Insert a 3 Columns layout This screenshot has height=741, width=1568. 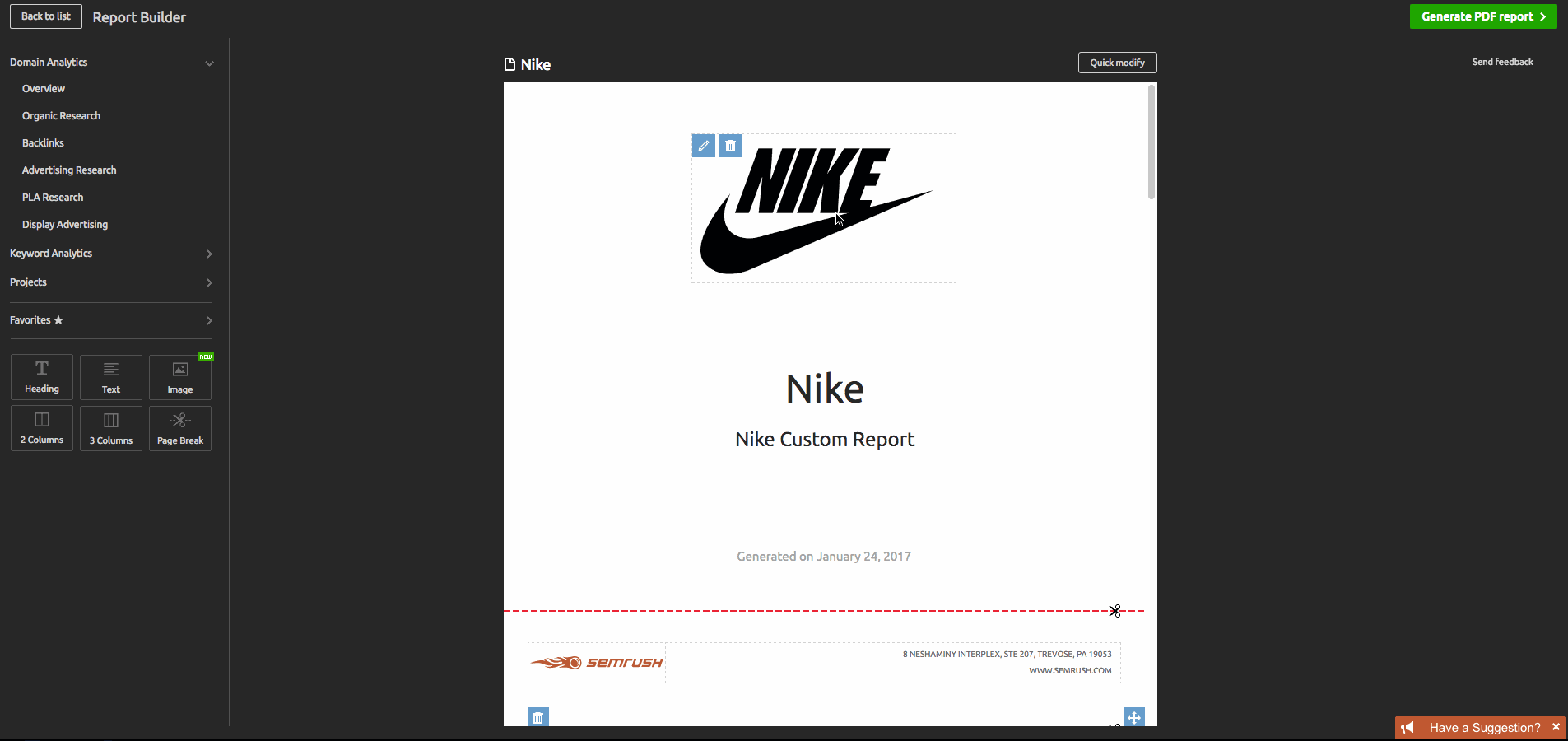pyautogui.click(x=111, y=428)
